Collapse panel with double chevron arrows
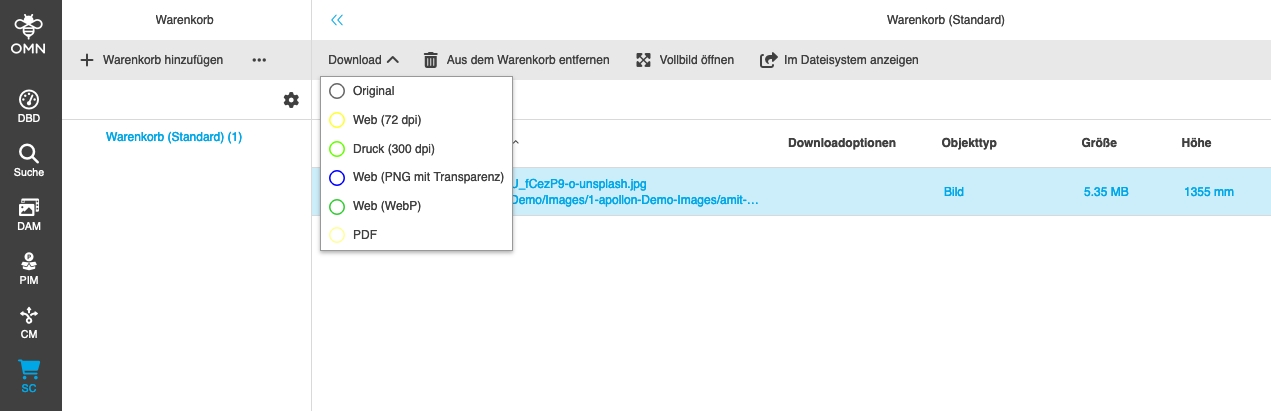Screen dimensions: 1271x411 tap(337, 20)
